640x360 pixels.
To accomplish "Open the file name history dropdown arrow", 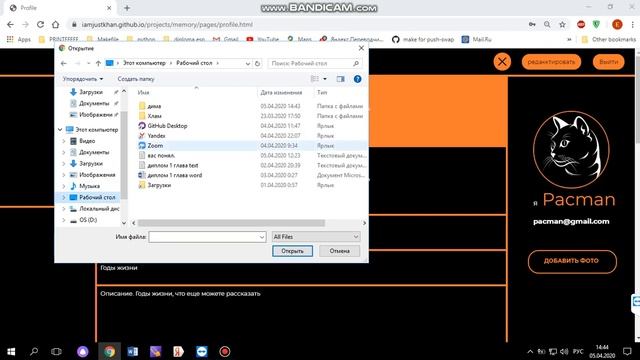I will tap(262, 237).
